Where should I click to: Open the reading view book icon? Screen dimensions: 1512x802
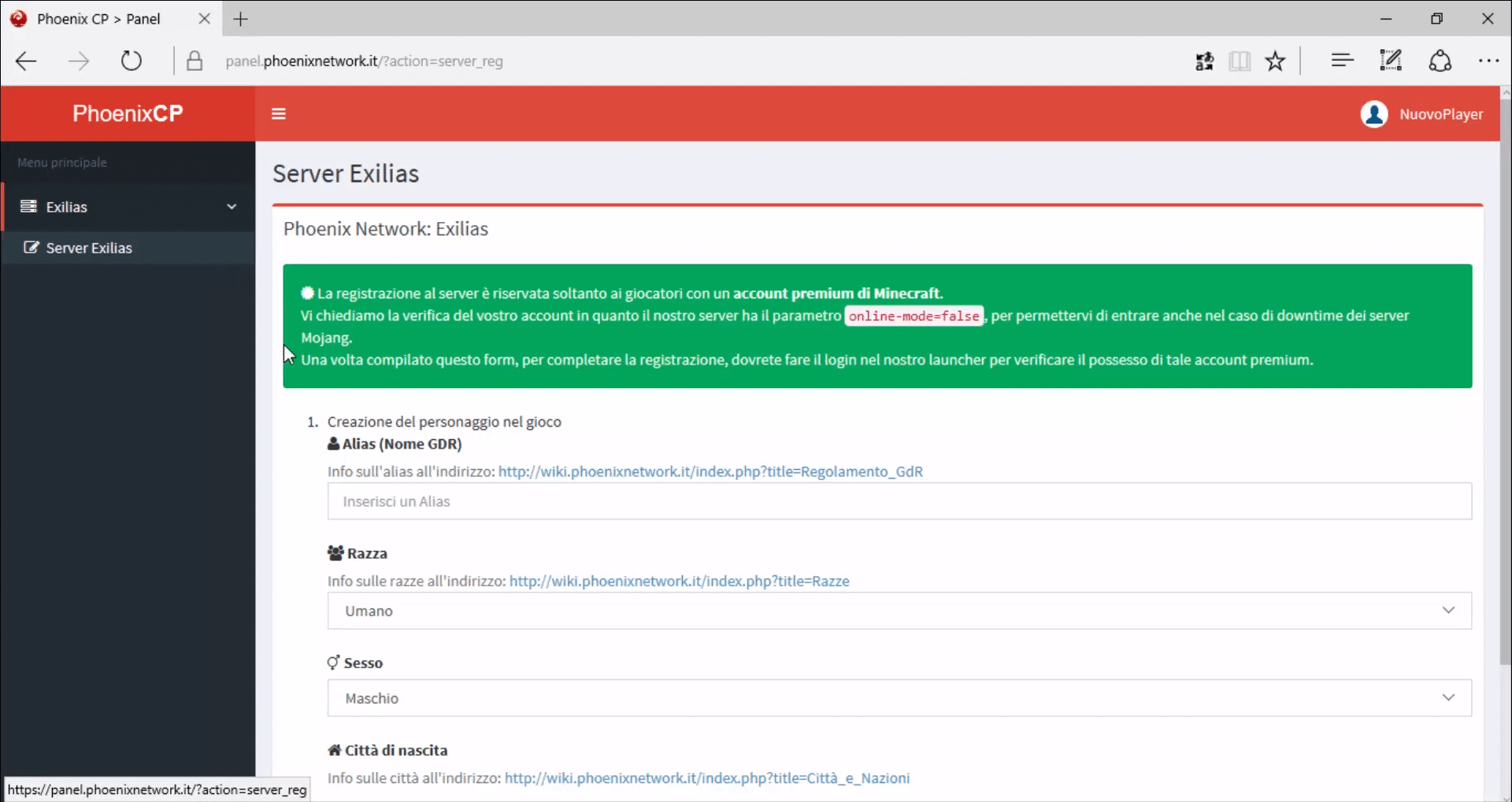tap(1240, 61)
